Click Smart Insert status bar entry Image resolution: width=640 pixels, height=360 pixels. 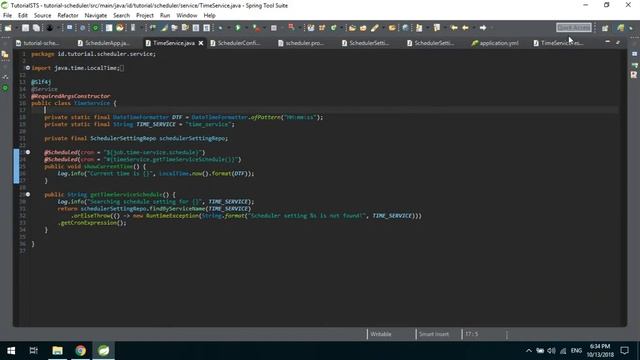tap(433, 334)
